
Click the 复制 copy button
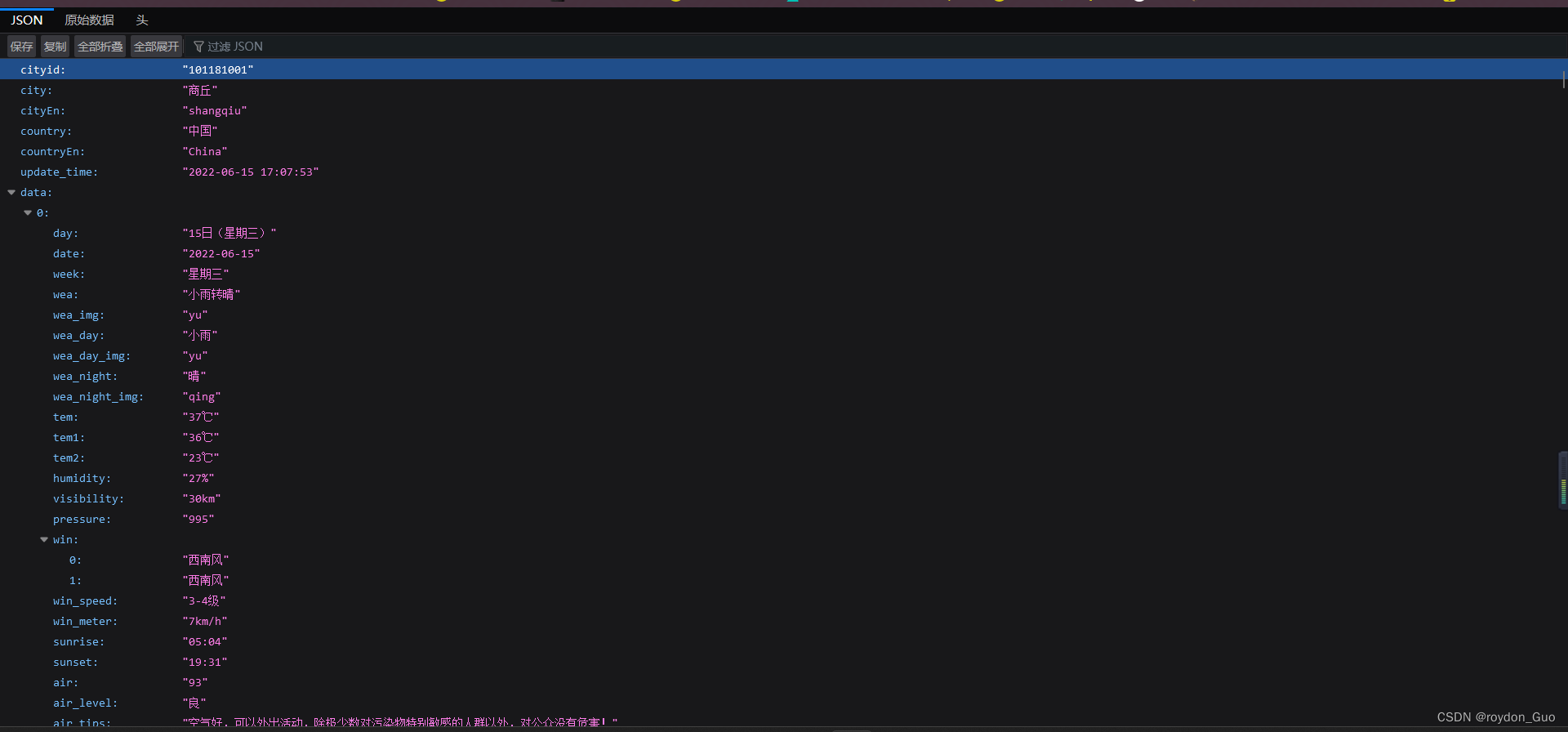[56, 47]
